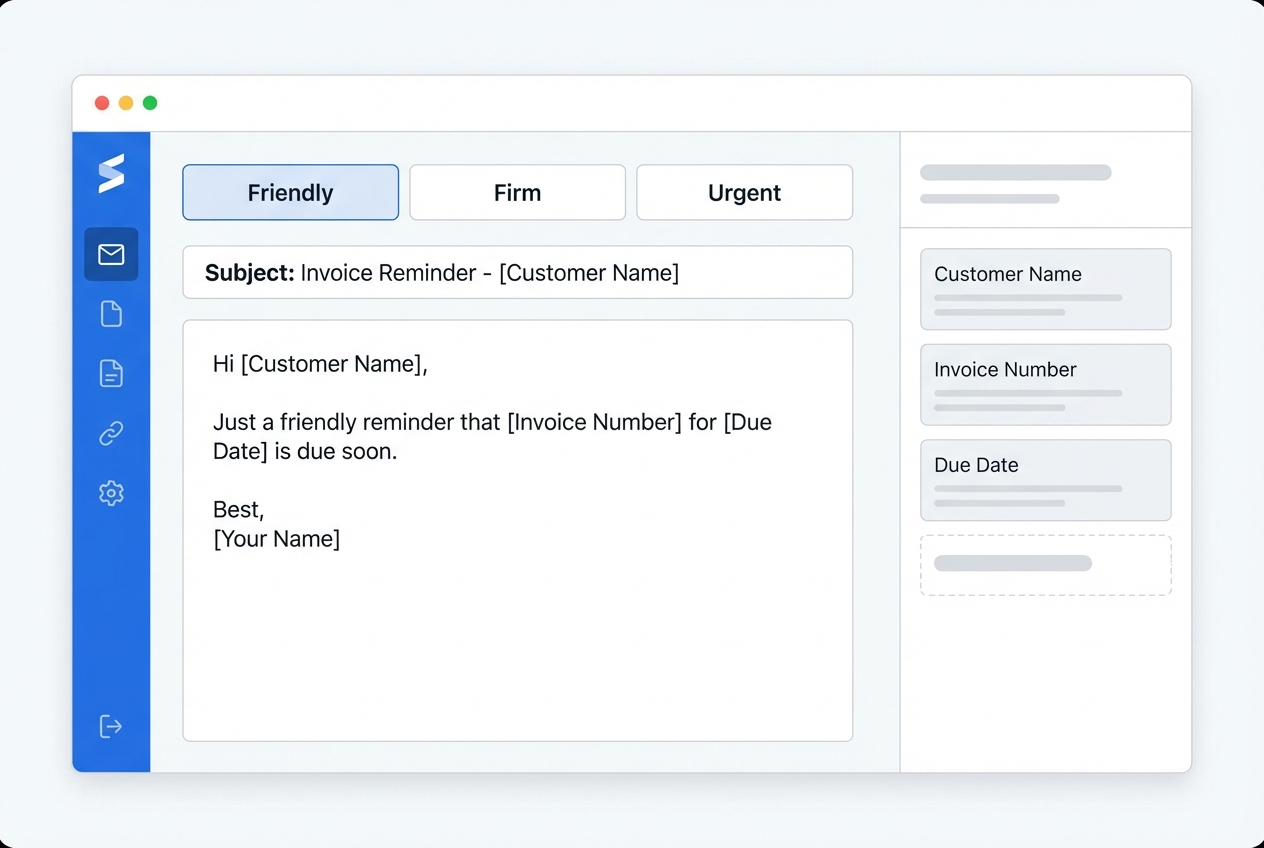Switch to the Firm template tab
This screenshot has height=848, width=1264.
(517, 192)
